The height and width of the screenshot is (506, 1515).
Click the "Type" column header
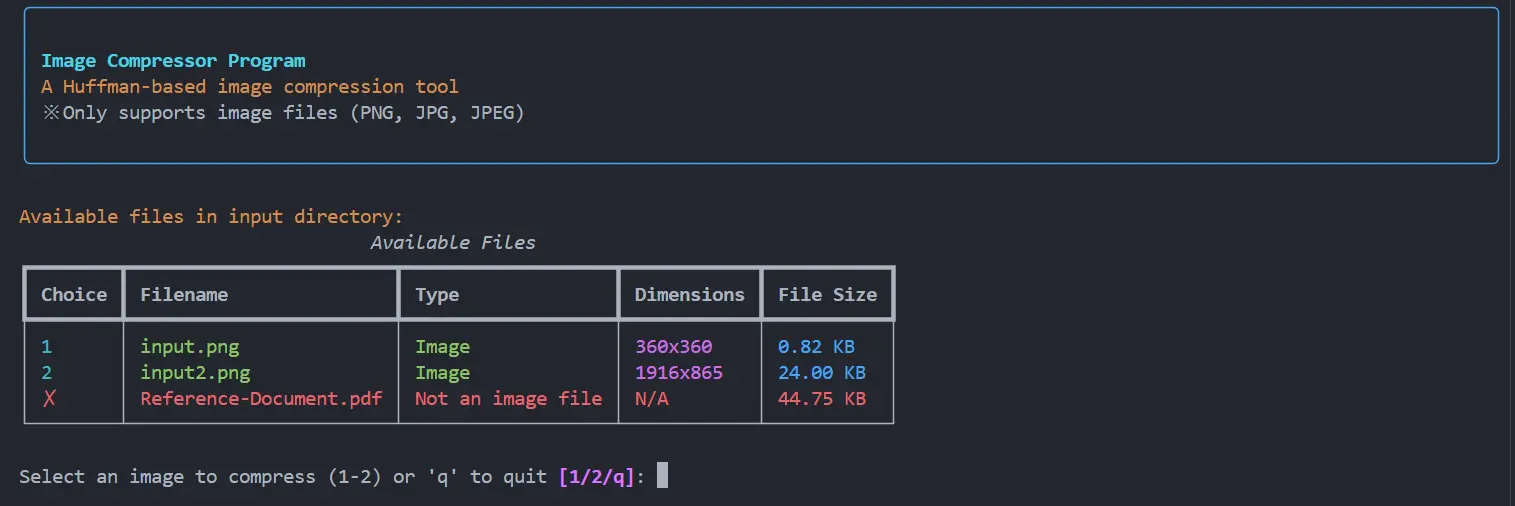(x=437, y=295)
